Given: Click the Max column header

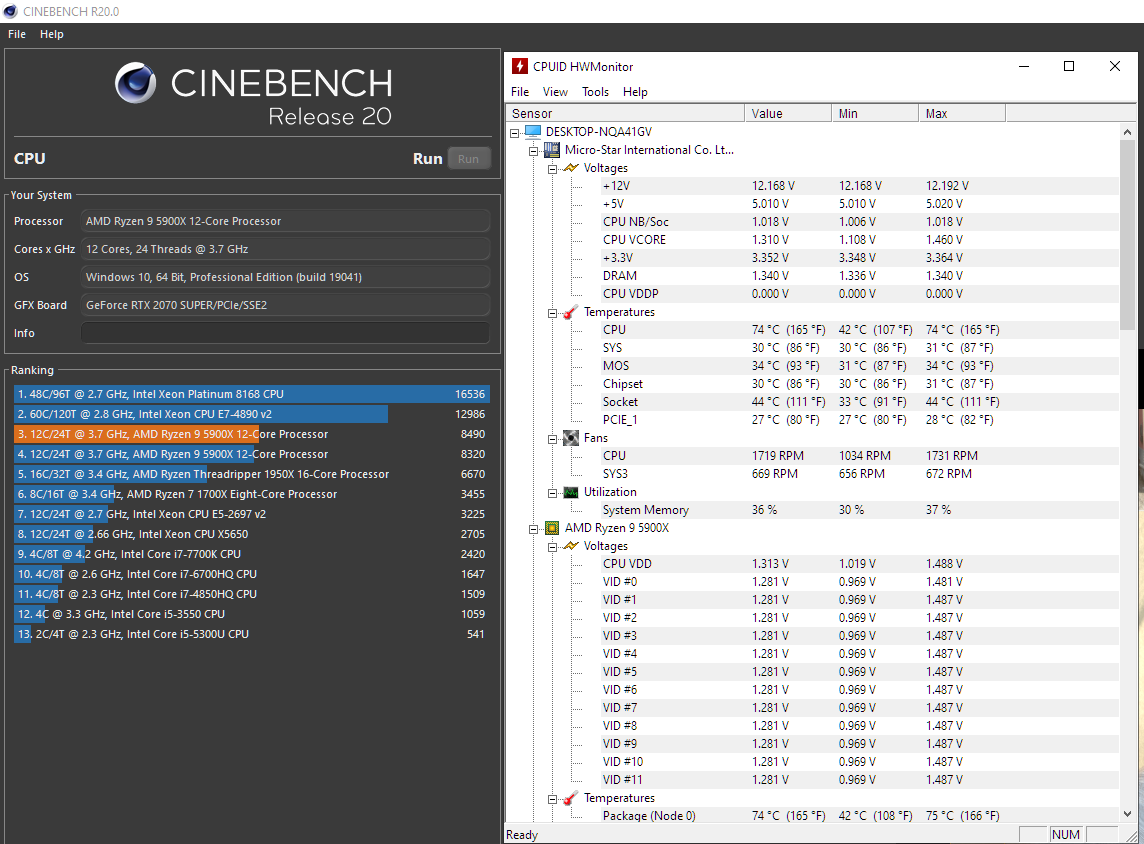Looking at the screenshot, I should tap(962, 113).
